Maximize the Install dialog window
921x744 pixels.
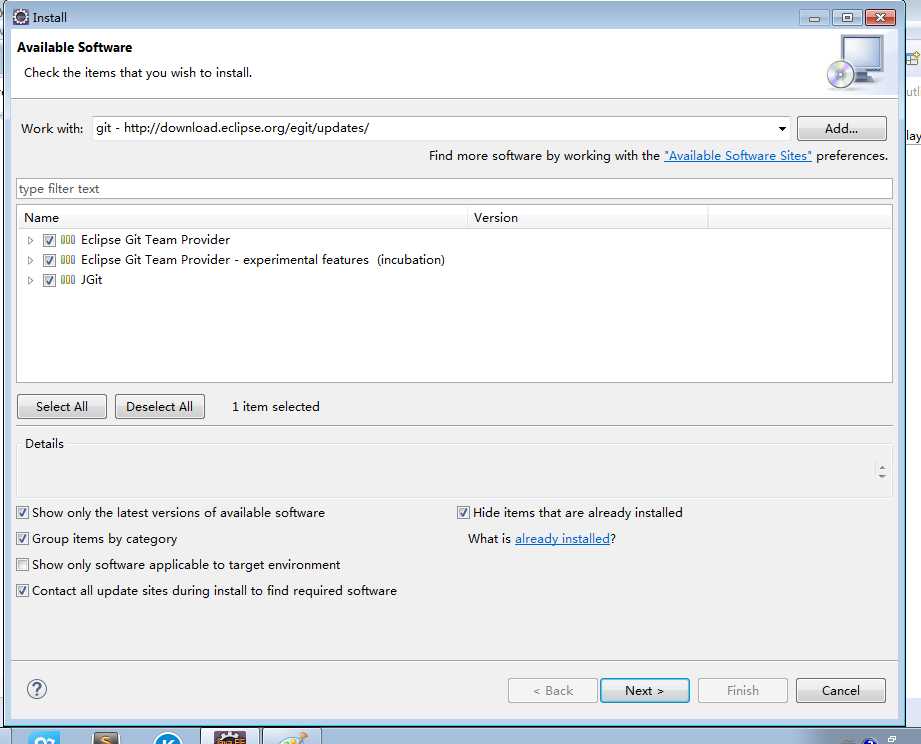(847, 18)
